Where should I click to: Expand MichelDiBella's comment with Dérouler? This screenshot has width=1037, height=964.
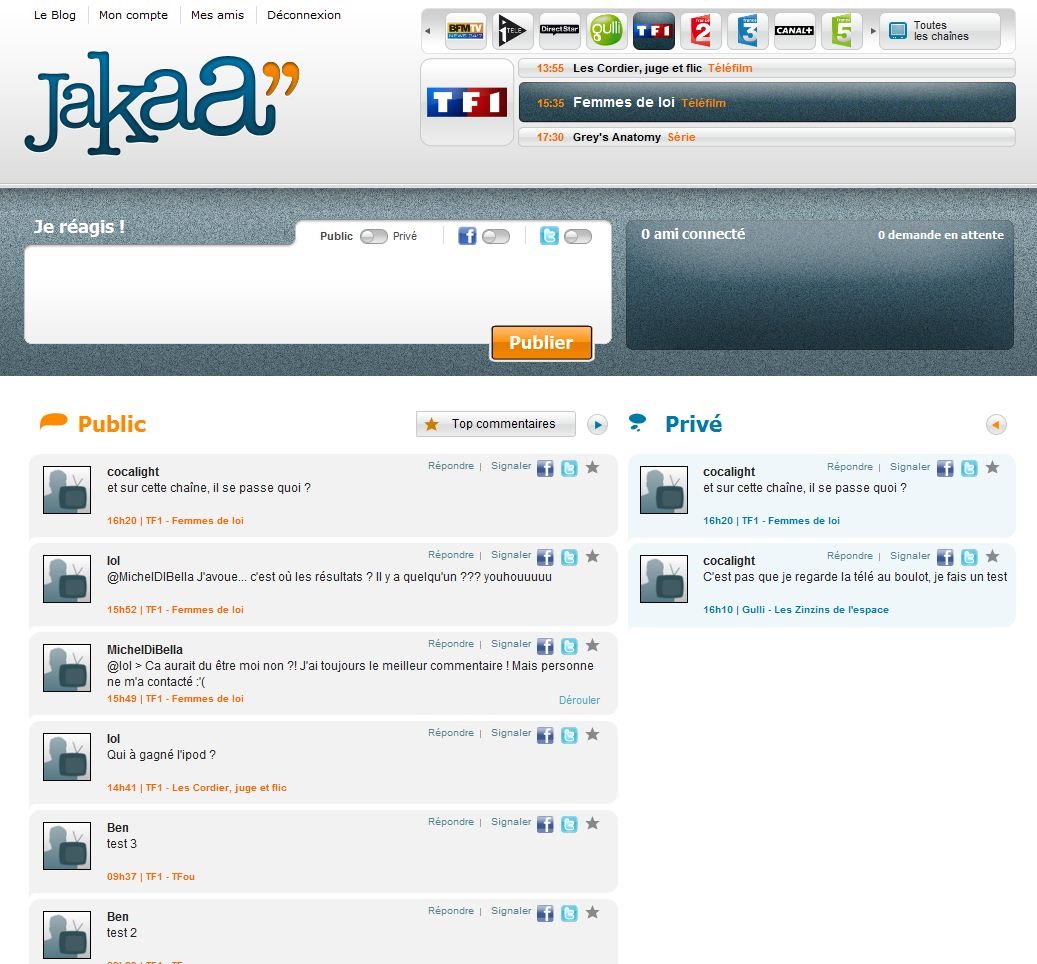(x=579, y=700)
